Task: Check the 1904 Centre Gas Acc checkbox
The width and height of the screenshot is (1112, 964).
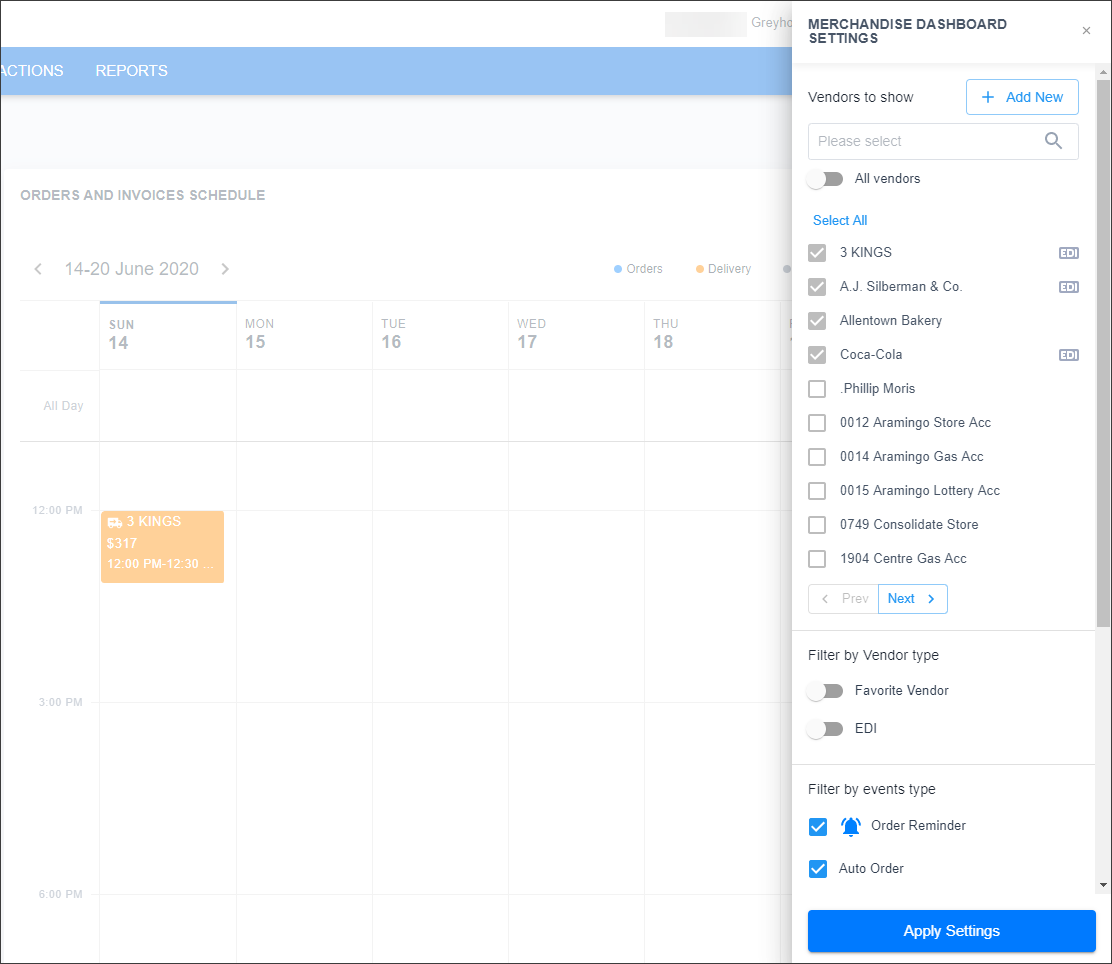Action: tap(817, 559)
